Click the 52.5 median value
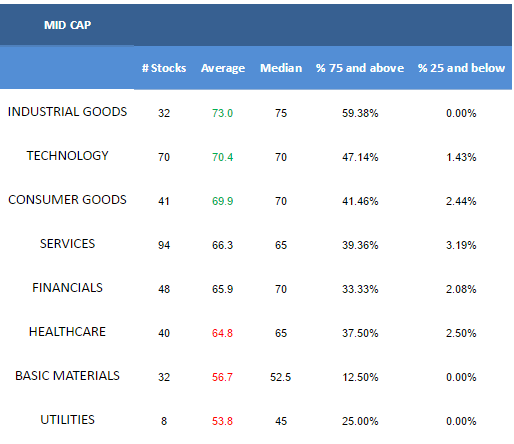Screen dimensions: 514x444 (x=281, y=377)
